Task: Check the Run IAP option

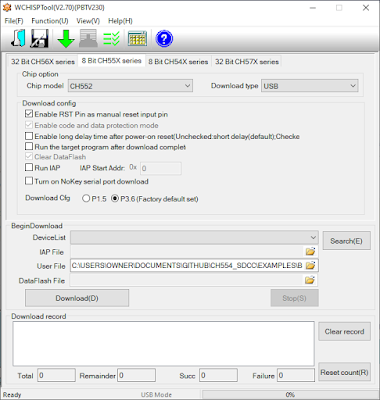Action: [x=29, y=167]
